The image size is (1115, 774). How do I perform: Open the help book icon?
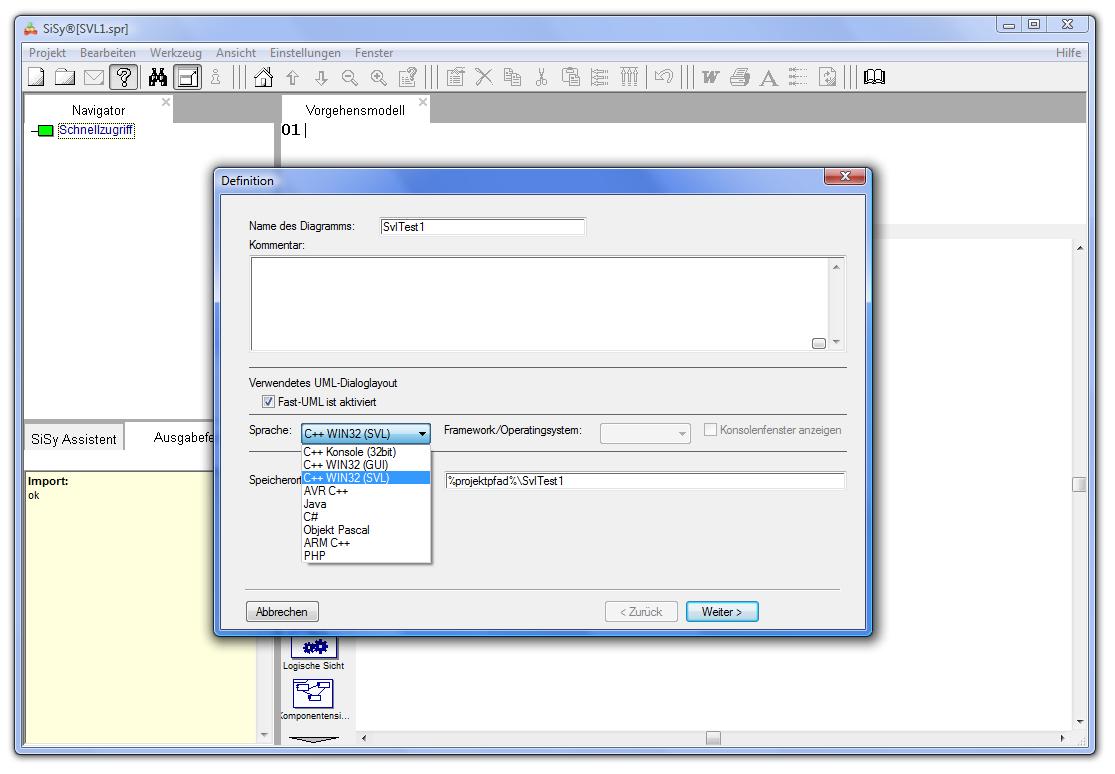point(874,77)
